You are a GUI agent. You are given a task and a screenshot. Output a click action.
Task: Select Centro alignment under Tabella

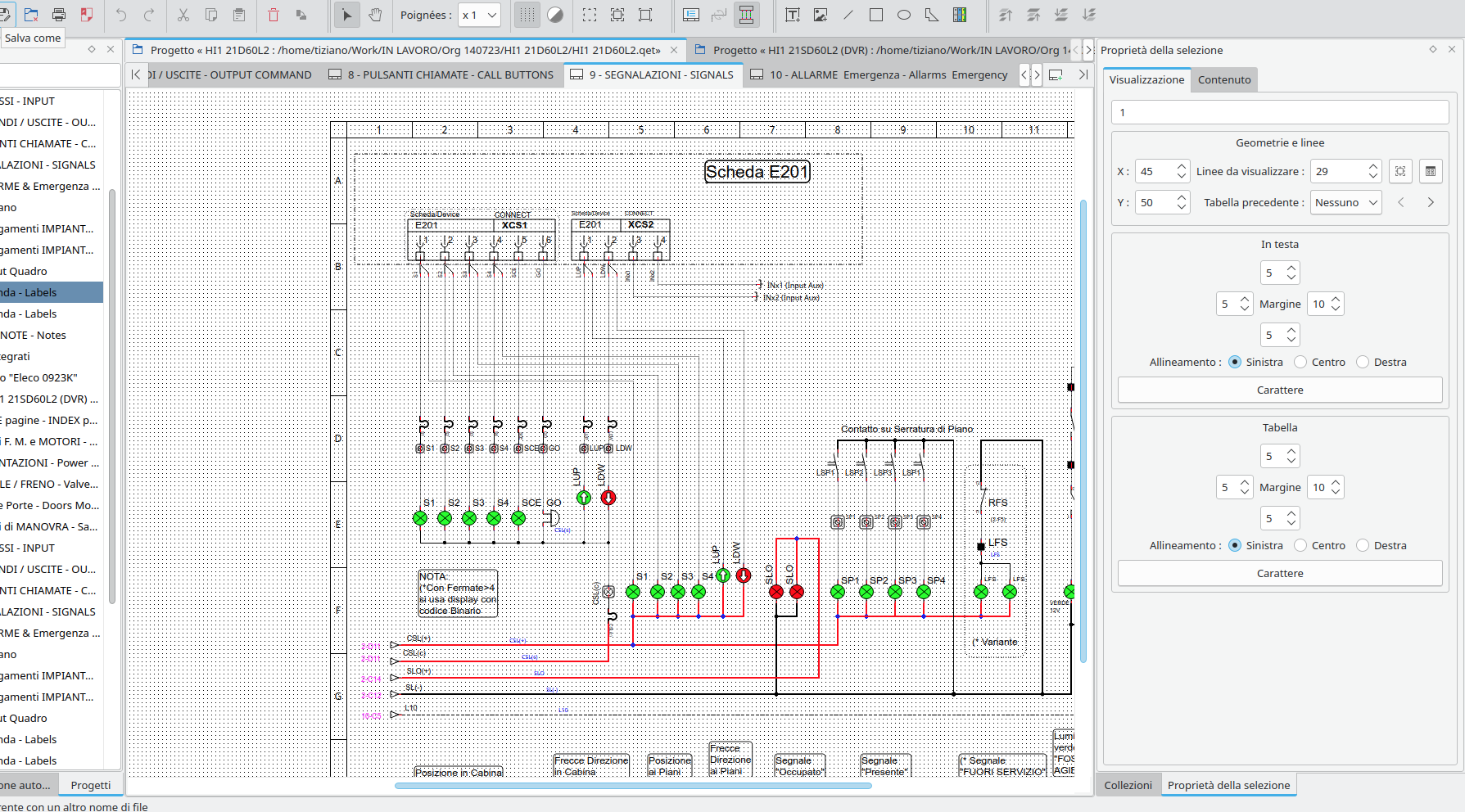pos(1300,545)
